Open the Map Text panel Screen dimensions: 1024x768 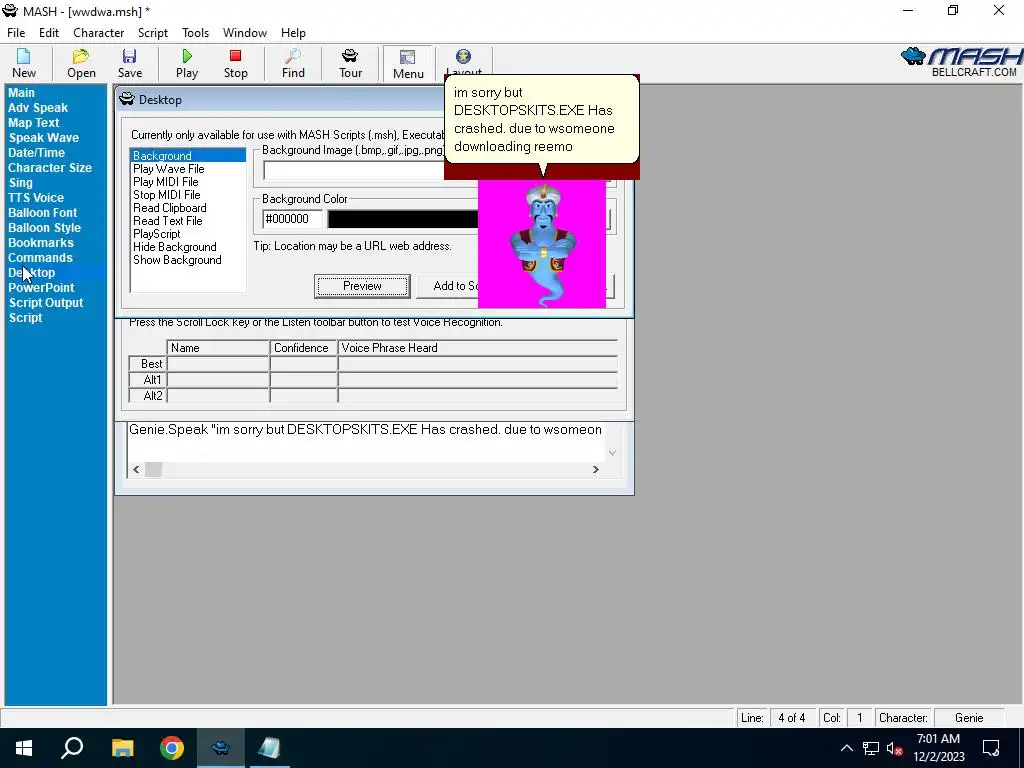34,123
